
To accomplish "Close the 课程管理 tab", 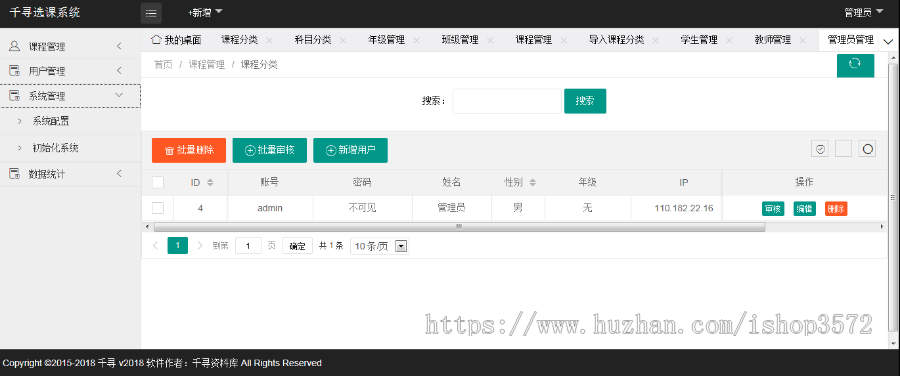I will tap(564, 40).
